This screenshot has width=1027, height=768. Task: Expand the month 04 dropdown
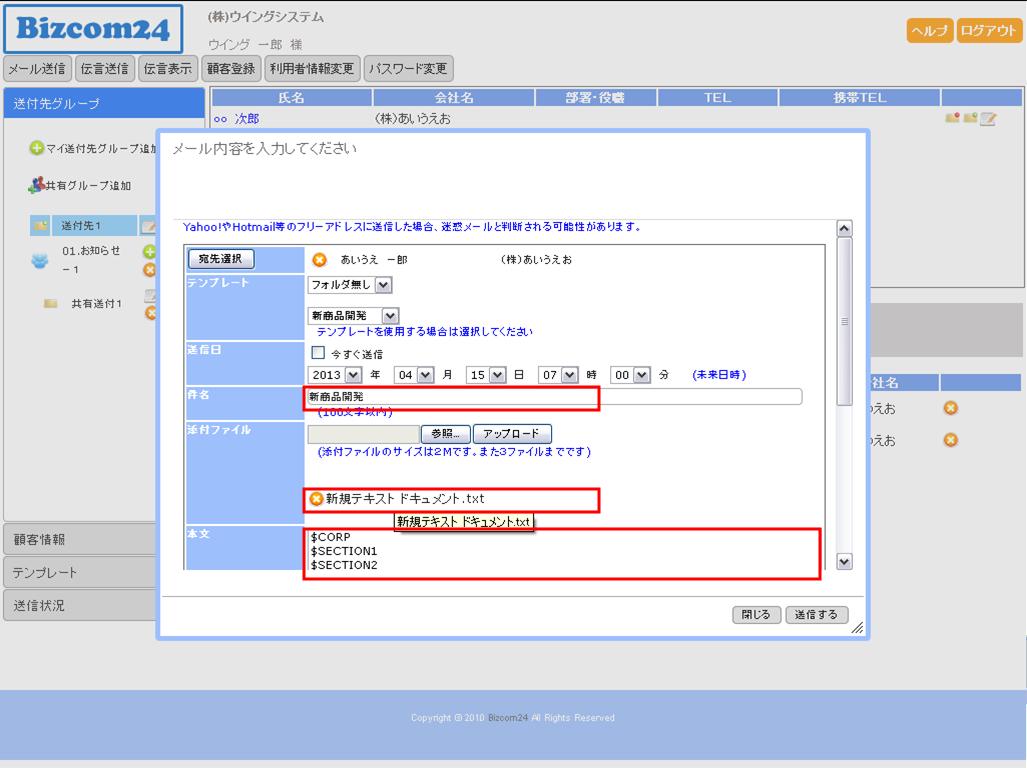(425, 375)
